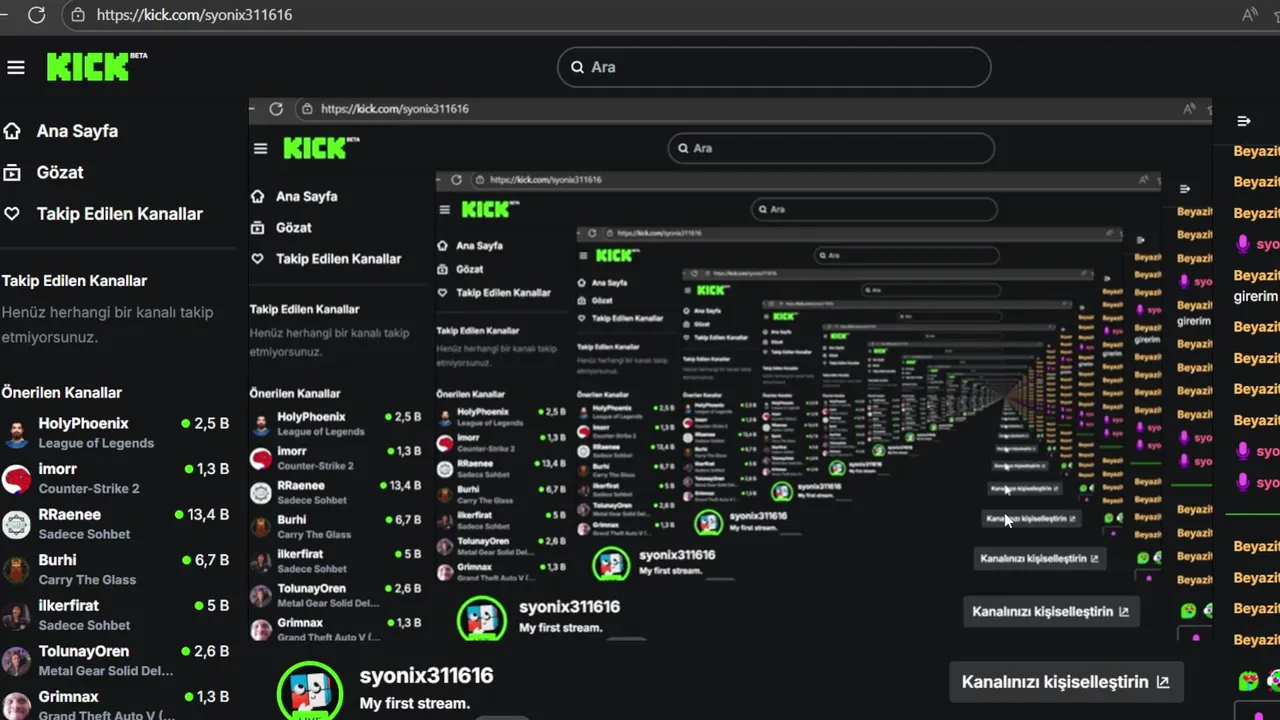Open the HolyPhoenix channel link in the outermost sidebar
Image resolution: width=1280 pixels, height=720 pixels.
pos(83,424)
